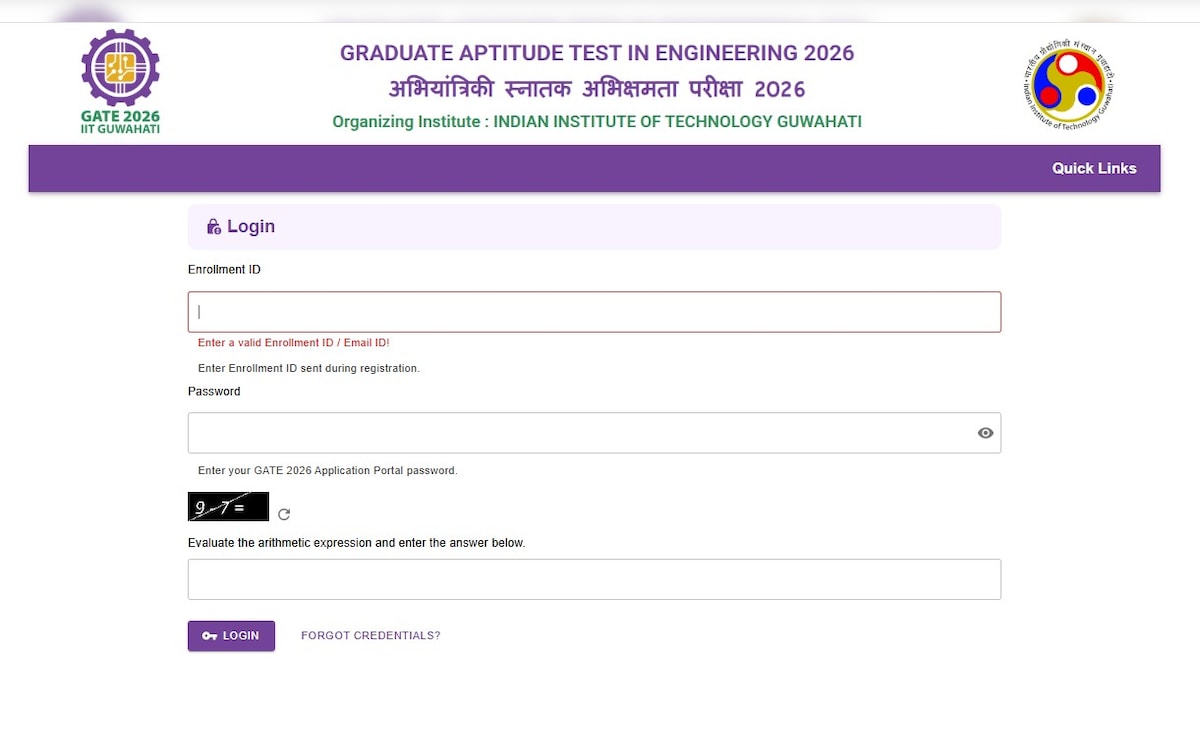Click the Organizing Institute IIT Guwahati text

pyautogui.click(x=597, y=122)
